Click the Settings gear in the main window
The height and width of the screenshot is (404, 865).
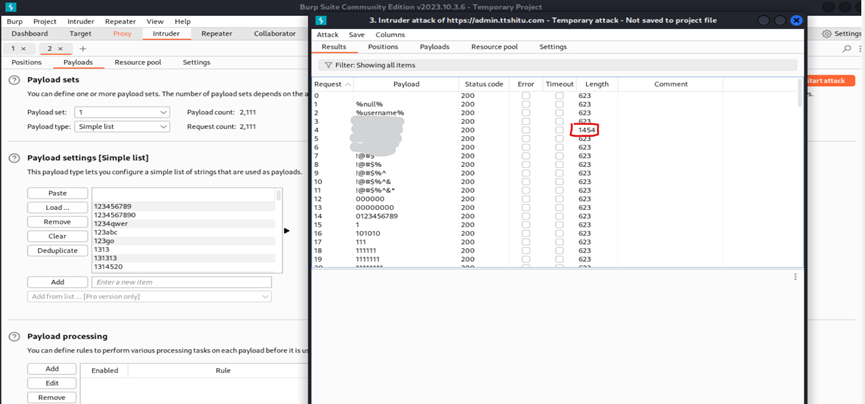click(826, 34)
